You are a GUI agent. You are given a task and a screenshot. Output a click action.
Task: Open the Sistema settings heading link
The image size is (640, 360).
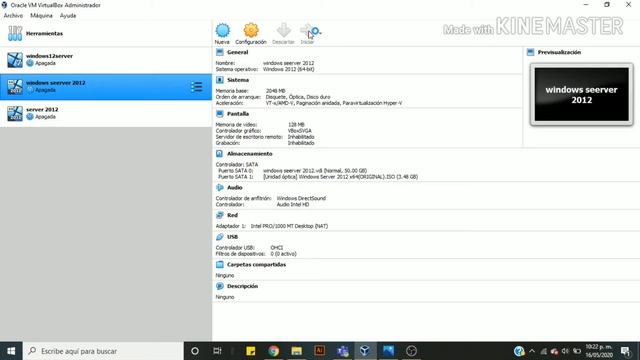(238, 80)
